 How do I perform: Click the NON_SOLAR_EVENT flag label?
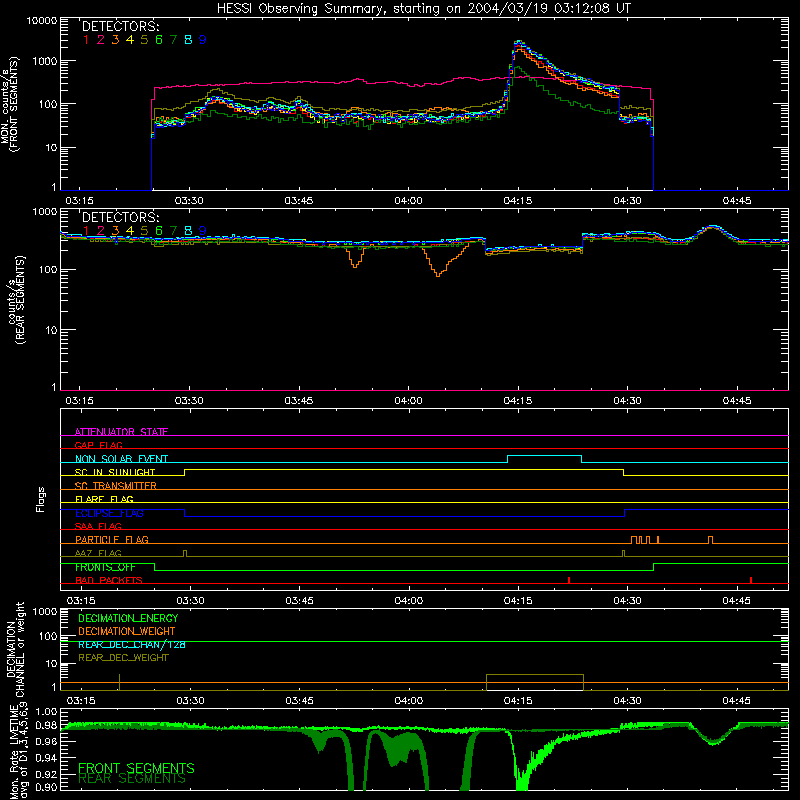pos(121,459)
